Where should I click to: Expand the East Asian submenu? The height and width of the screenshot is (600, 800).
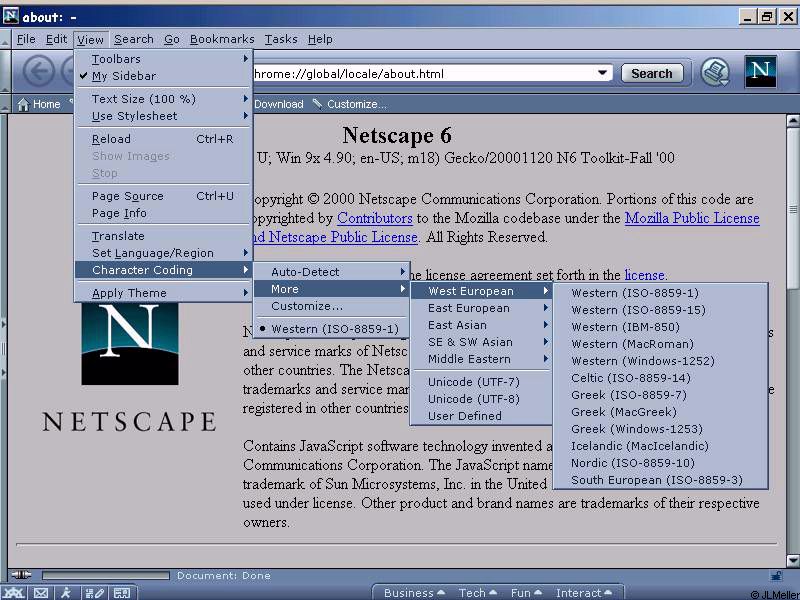[x=481, y=326]
